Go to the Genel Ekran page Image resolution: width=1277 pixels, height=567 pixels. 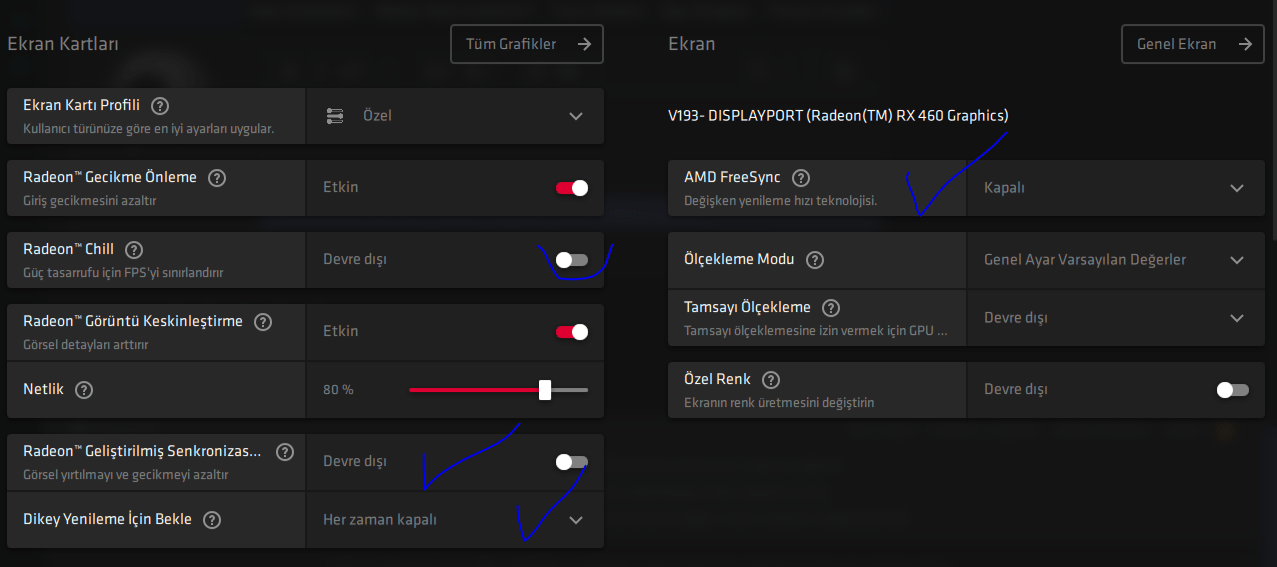[1193, 44]
